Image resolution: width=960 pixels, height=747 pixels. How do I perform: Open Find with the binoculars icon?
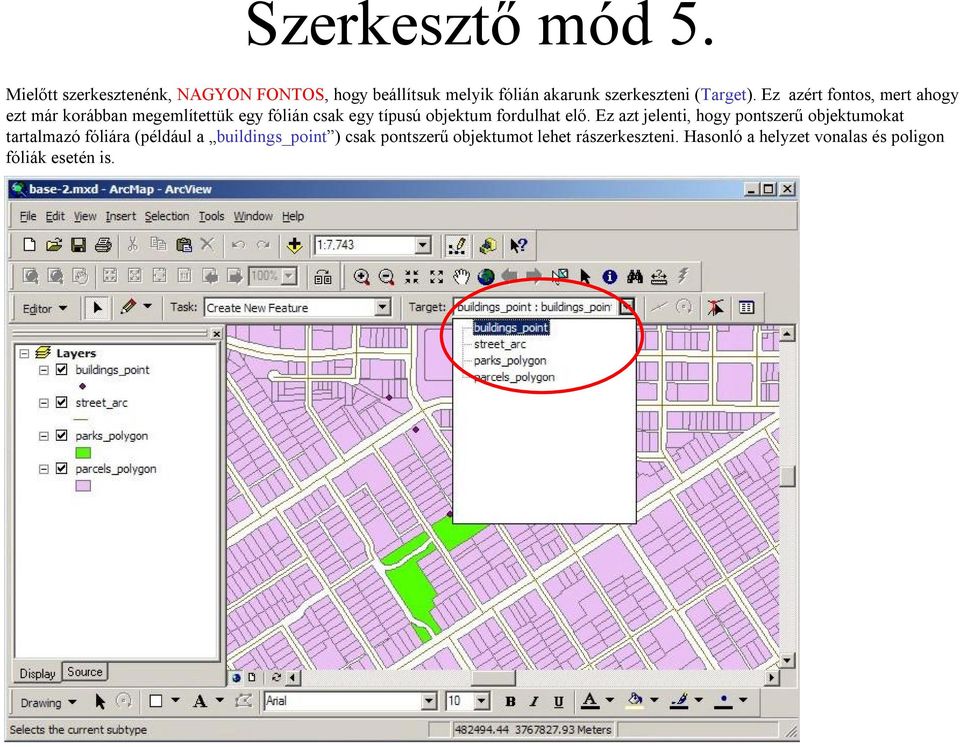[634, 277]
